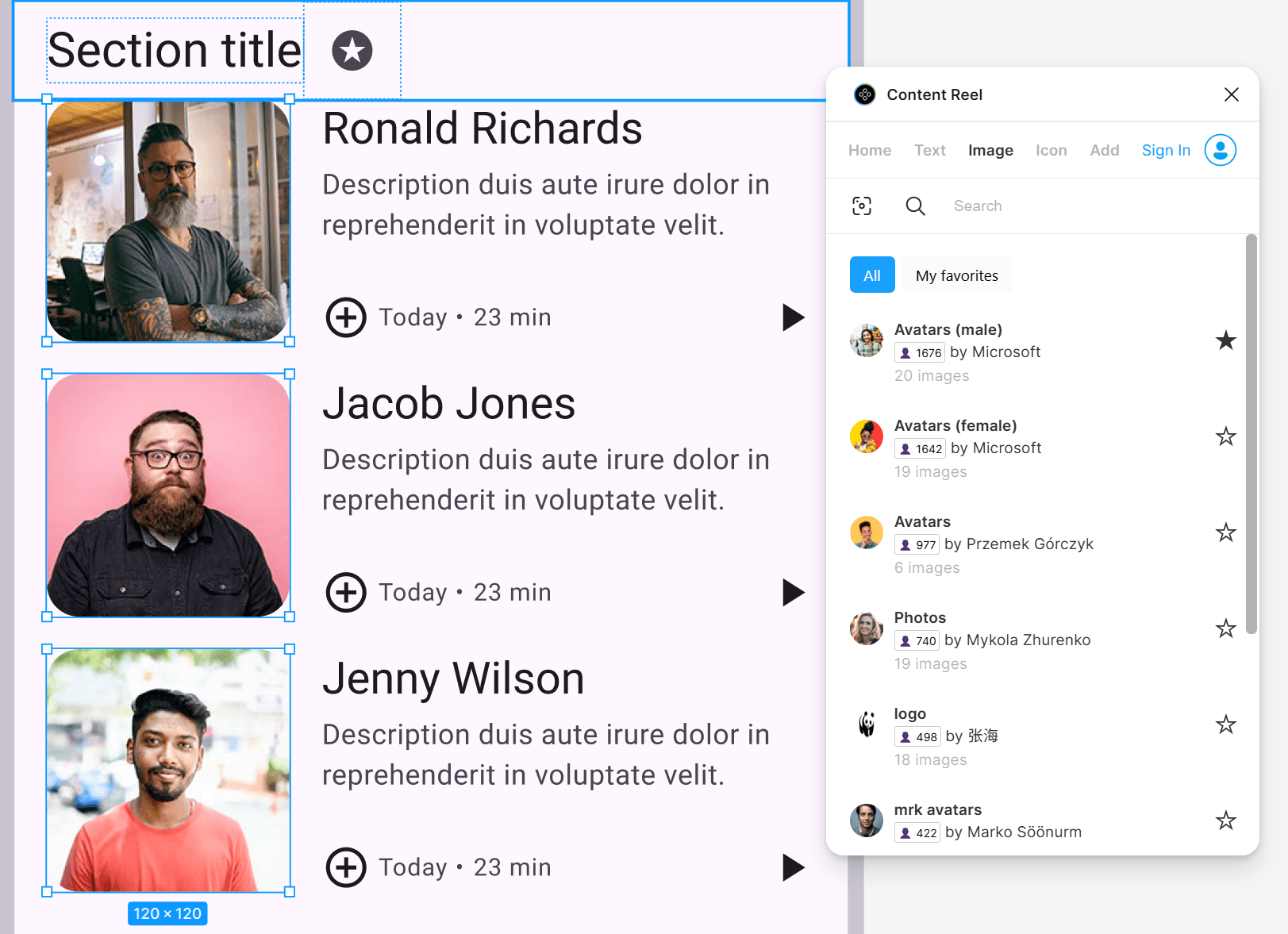Click the Content Reel panel title
Screen dimensions: 1288x934
coord(935,94)
